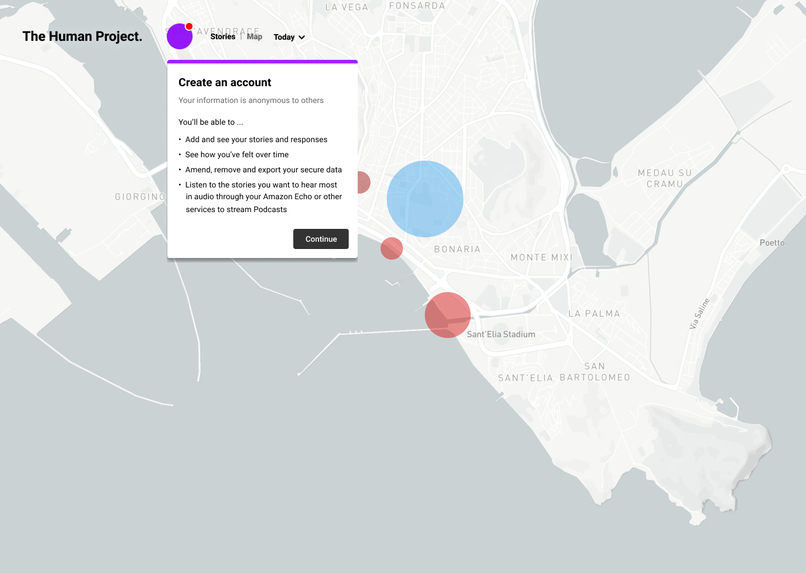This screenshot has width=806, height=573.
Task: Click the FONSARDA map label
Action: coord(417,5)
